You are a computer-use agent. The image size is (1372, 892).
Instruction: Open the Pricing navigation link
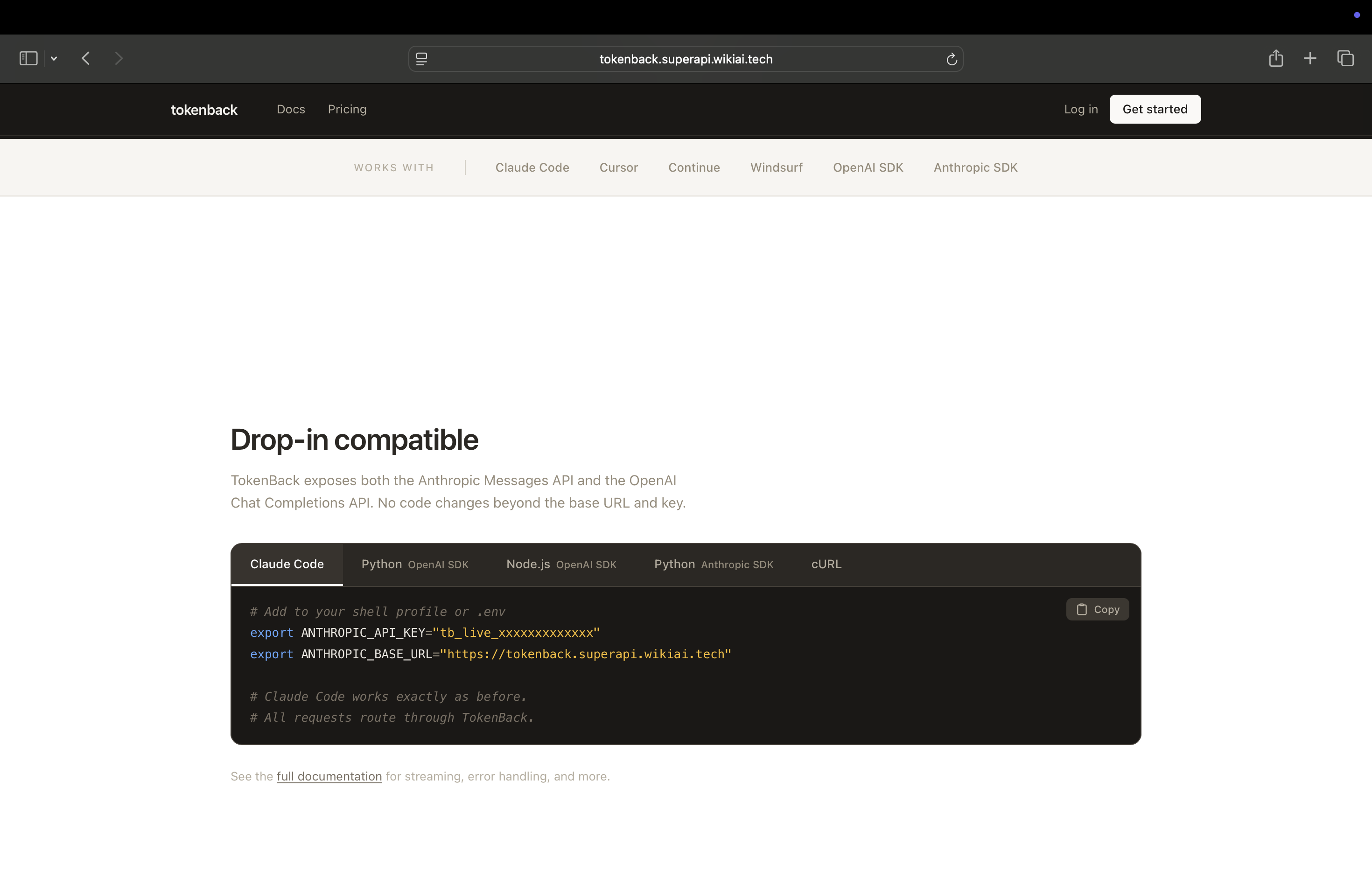pos(347,109)
